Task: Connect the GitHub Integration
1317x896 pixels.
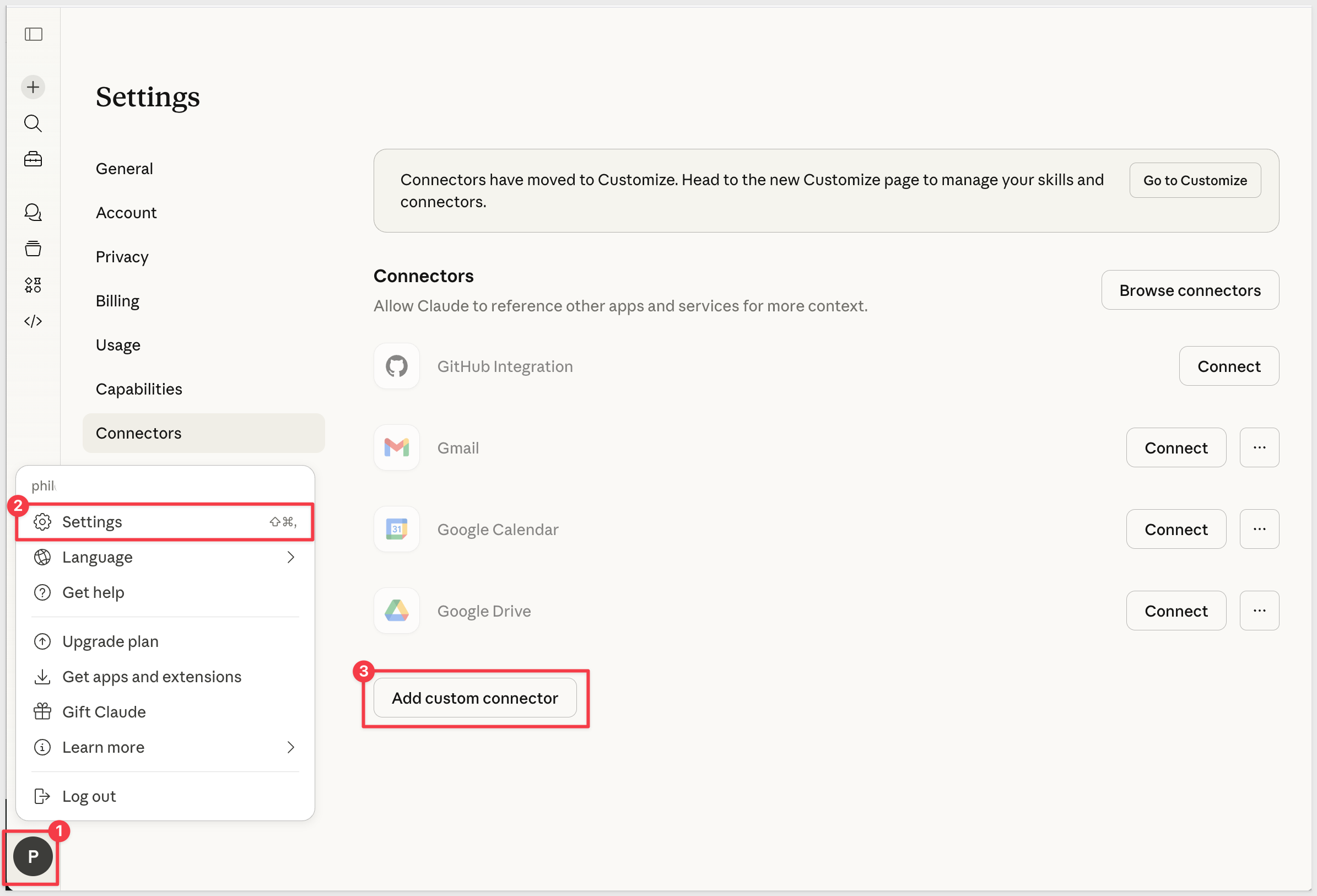Action: point(1228,366)
